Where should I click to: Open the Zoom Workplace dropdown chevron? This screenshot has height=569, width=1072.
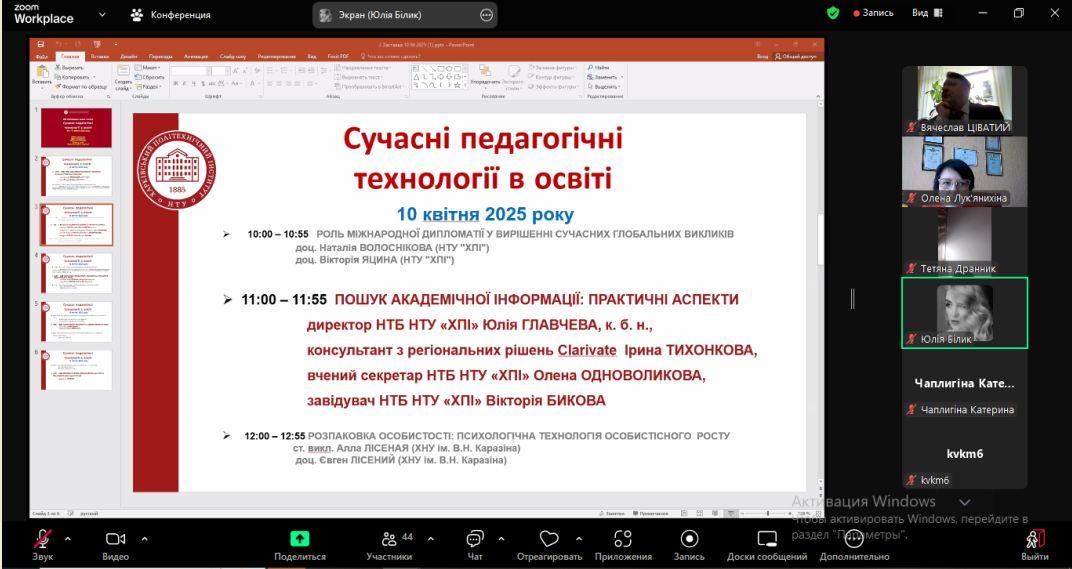[x=102, y=14]
